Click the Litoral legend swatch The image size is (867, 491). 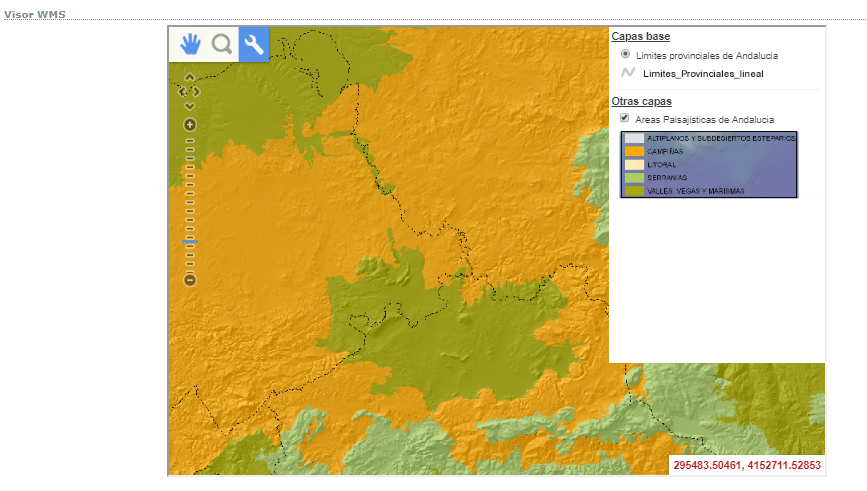point(633,164)
